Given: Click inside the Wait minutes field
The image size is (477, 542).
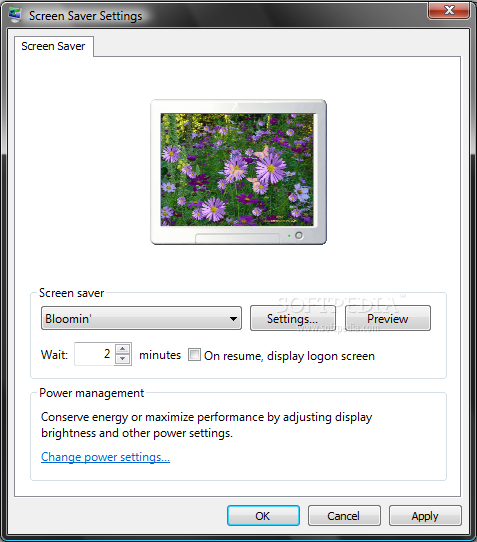Looking at the screenshot, I should click(94, 354).
